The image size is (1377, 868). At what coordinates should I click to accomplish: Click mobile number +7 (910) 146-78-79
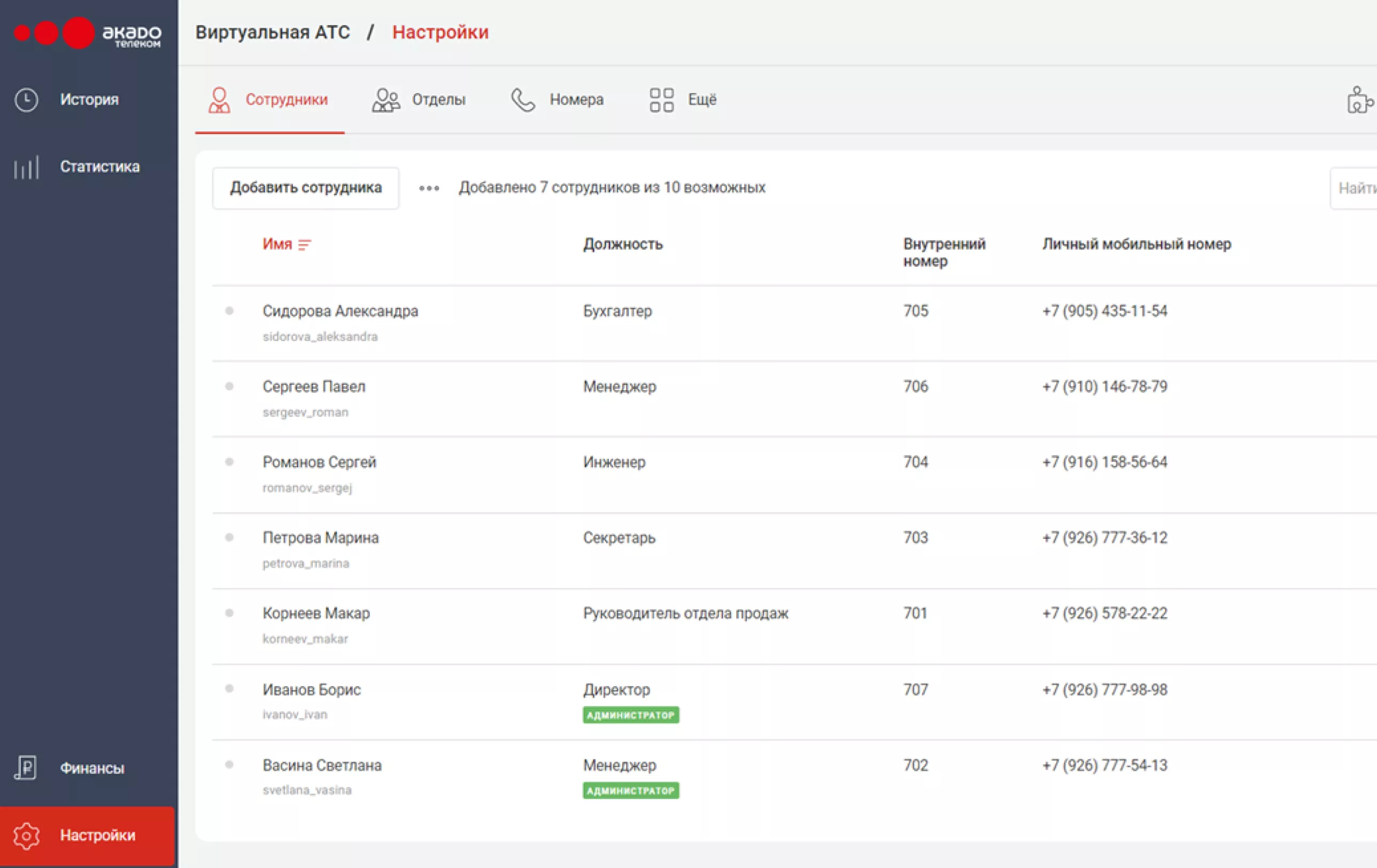[1105, 386]
